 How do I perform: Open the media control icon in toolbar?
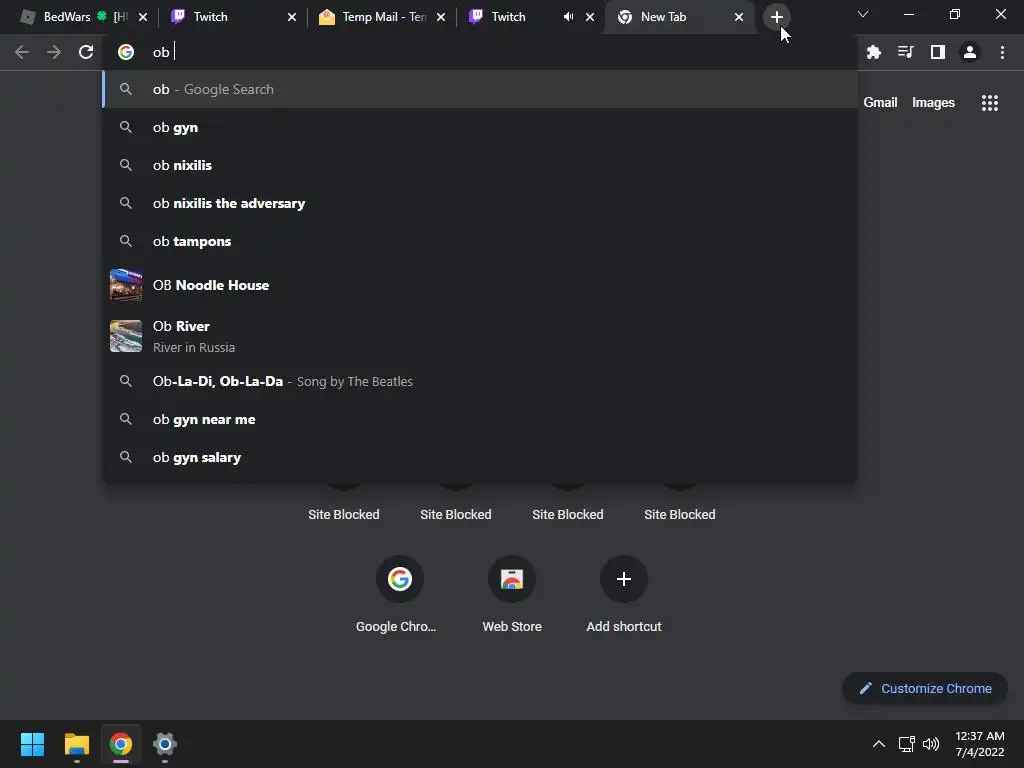tap(905, 52)
